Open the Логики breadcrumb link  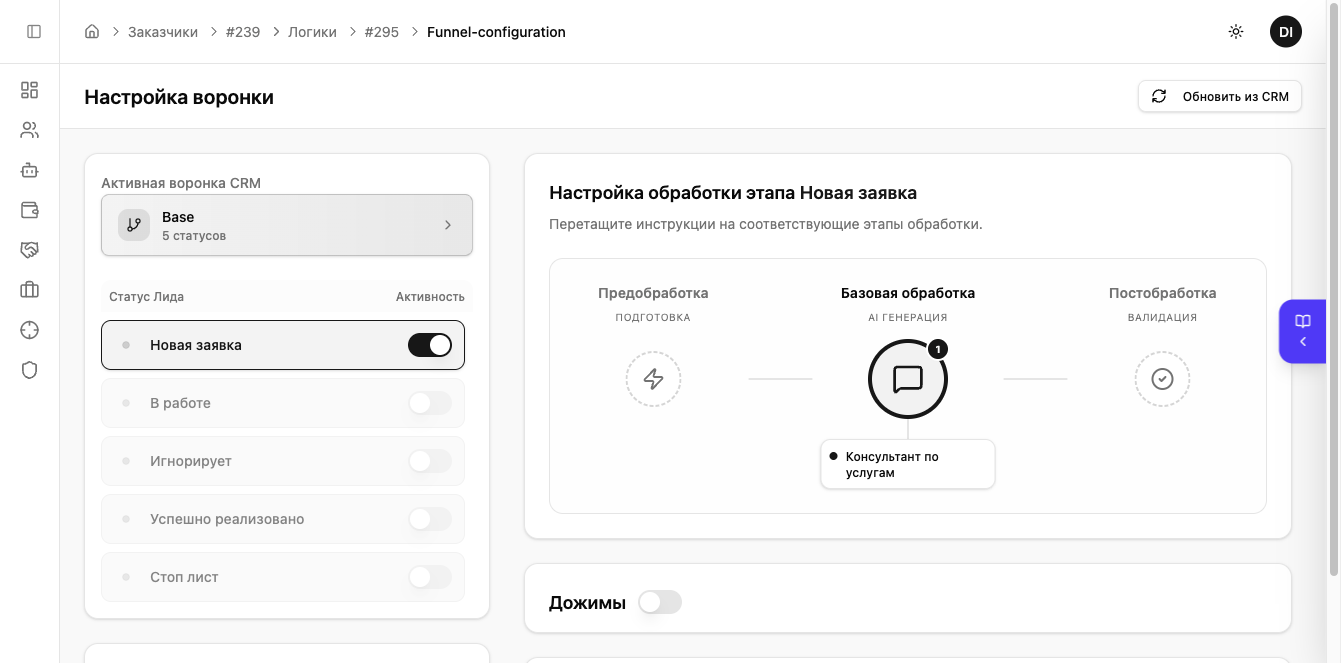coord(312,32)
